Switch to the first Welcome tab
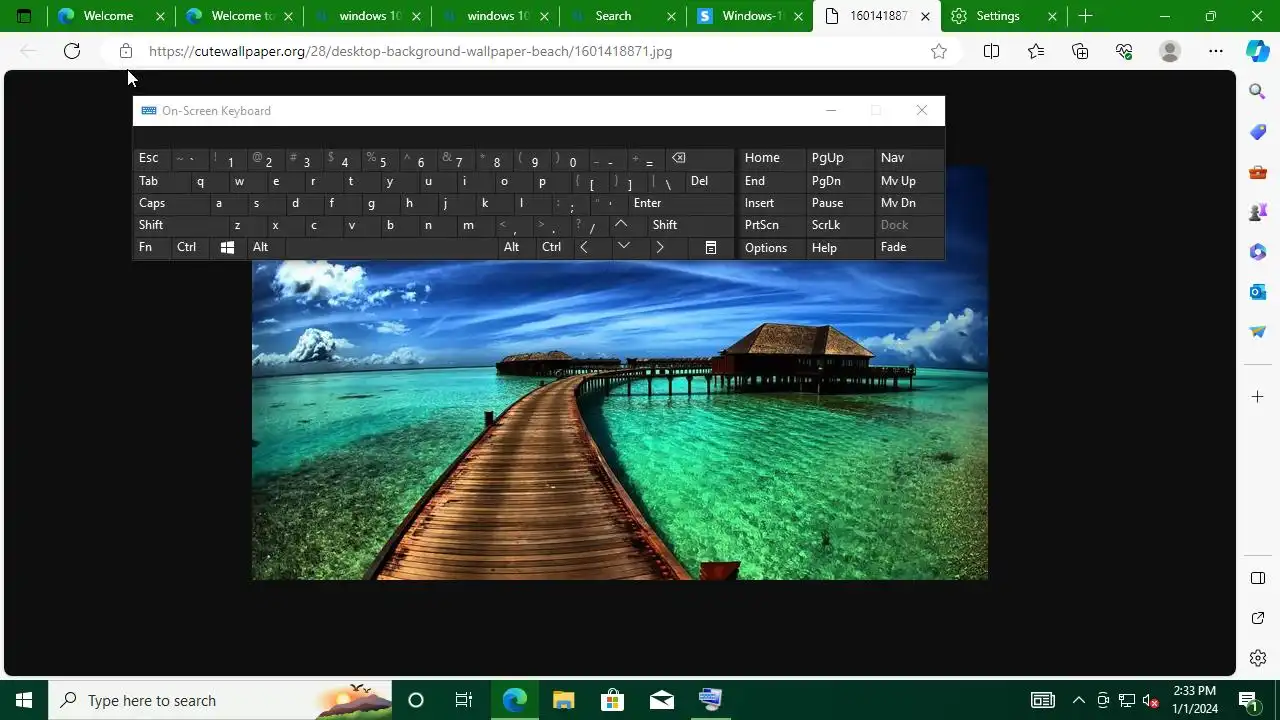Image resolution: width=1280 pixels, height=720 pixels. (108, 16)
